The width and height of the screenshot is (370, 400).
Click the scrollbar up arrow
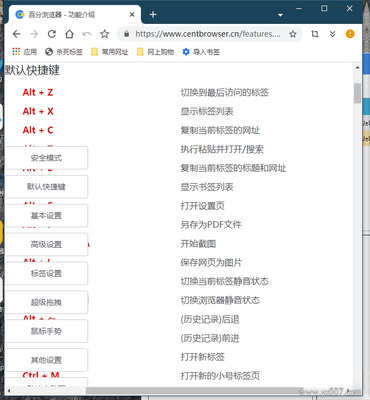[357, 67]
